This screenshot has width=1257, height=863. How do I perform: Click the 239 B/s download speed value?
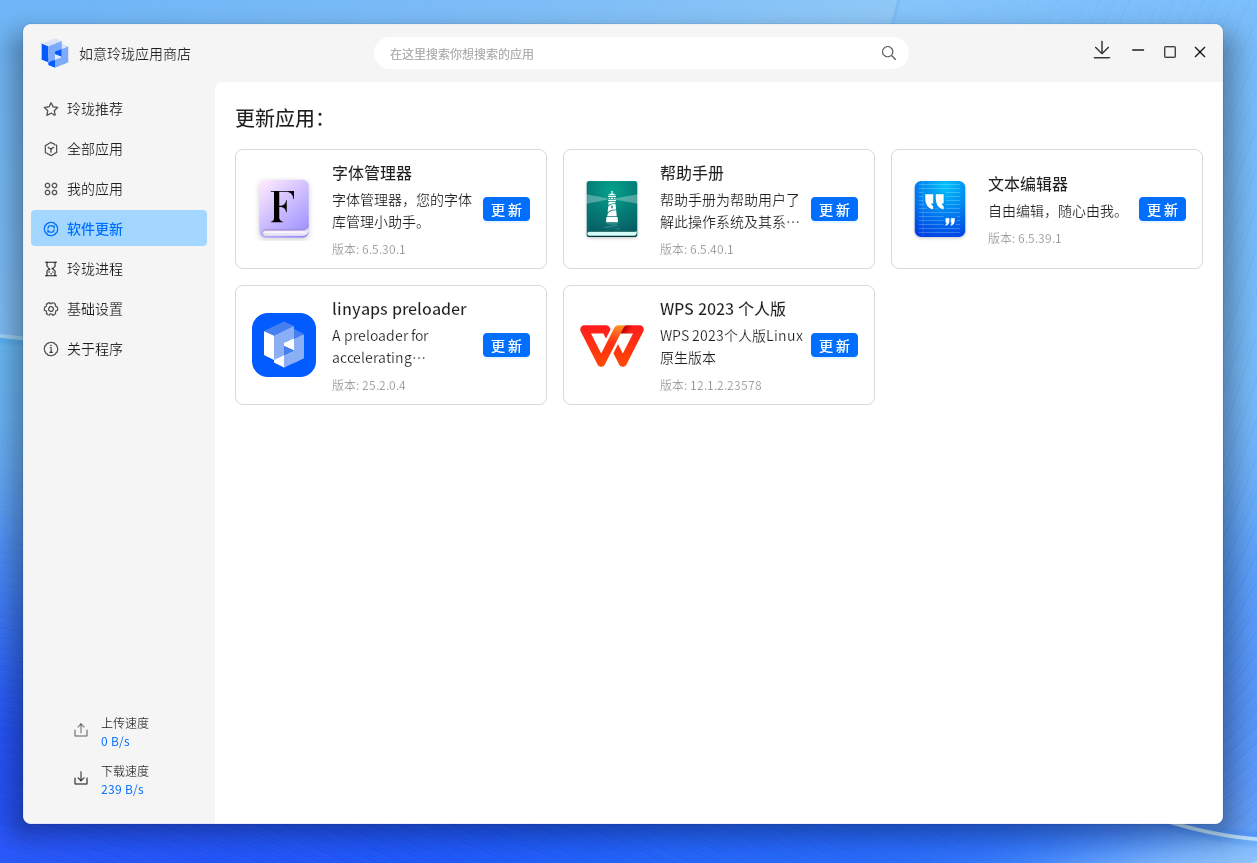122,789
